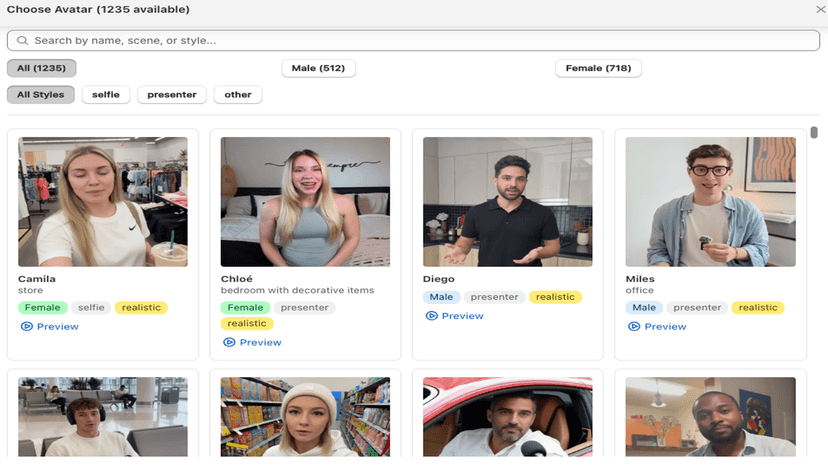Click the search by name field
Image resolution: width=828 pixels, height=466 pixels.
[413, 41]
